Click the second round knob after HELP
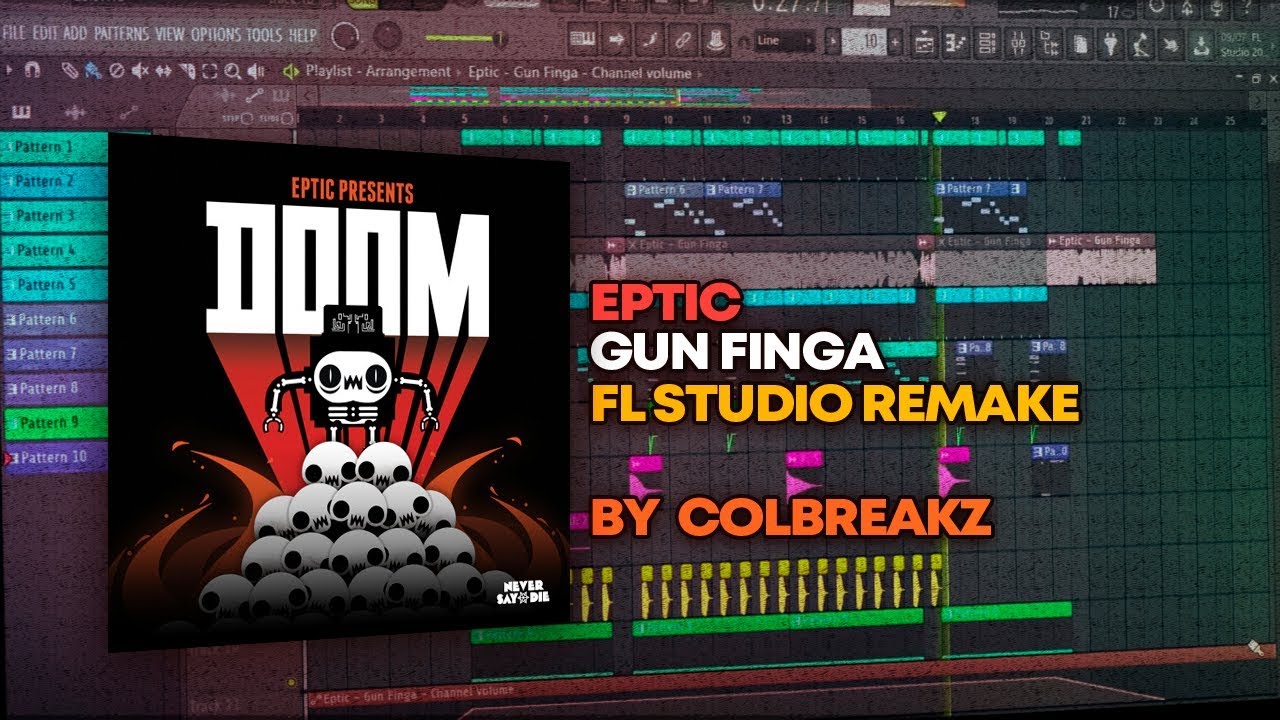This screenshot has width=1280, height=720. coord(387,35)
